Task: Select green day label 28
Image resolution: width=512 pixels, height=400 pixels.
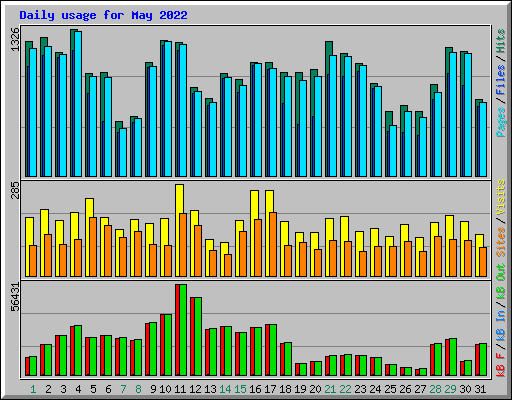Action: tap(435, 389)
